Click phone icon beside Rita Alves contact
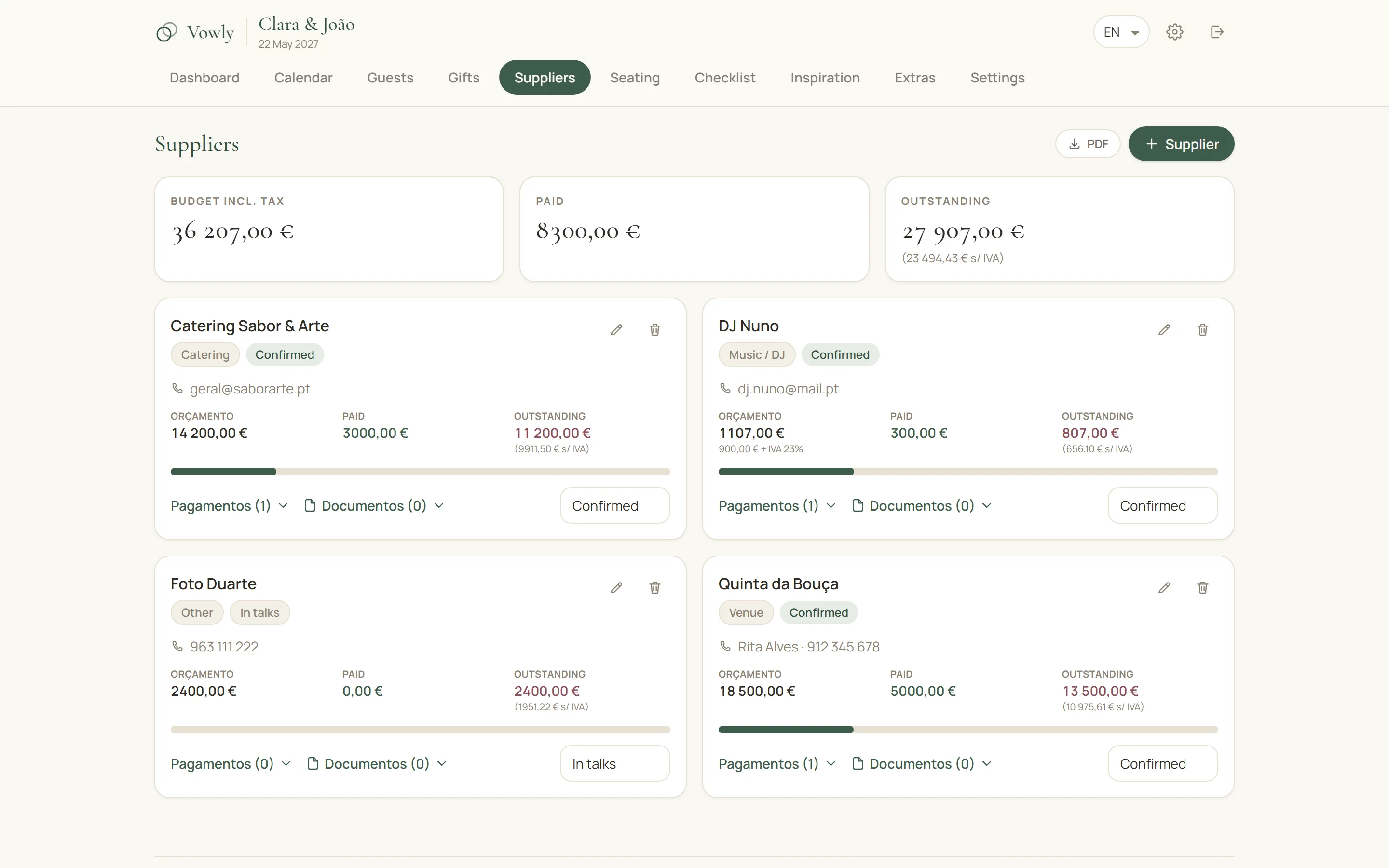The width and height of the screenshot is (1389, 868). coord(725,646)
